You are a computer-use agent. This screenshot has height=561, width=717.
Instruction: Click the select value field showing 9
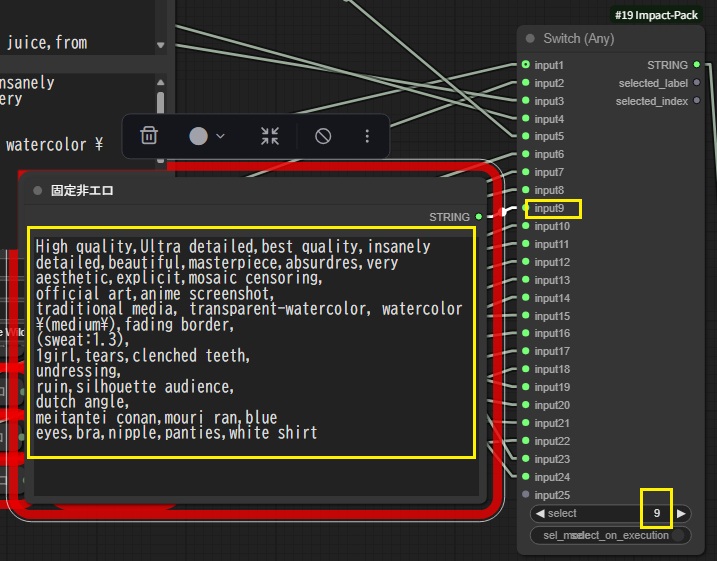point(656,513)
